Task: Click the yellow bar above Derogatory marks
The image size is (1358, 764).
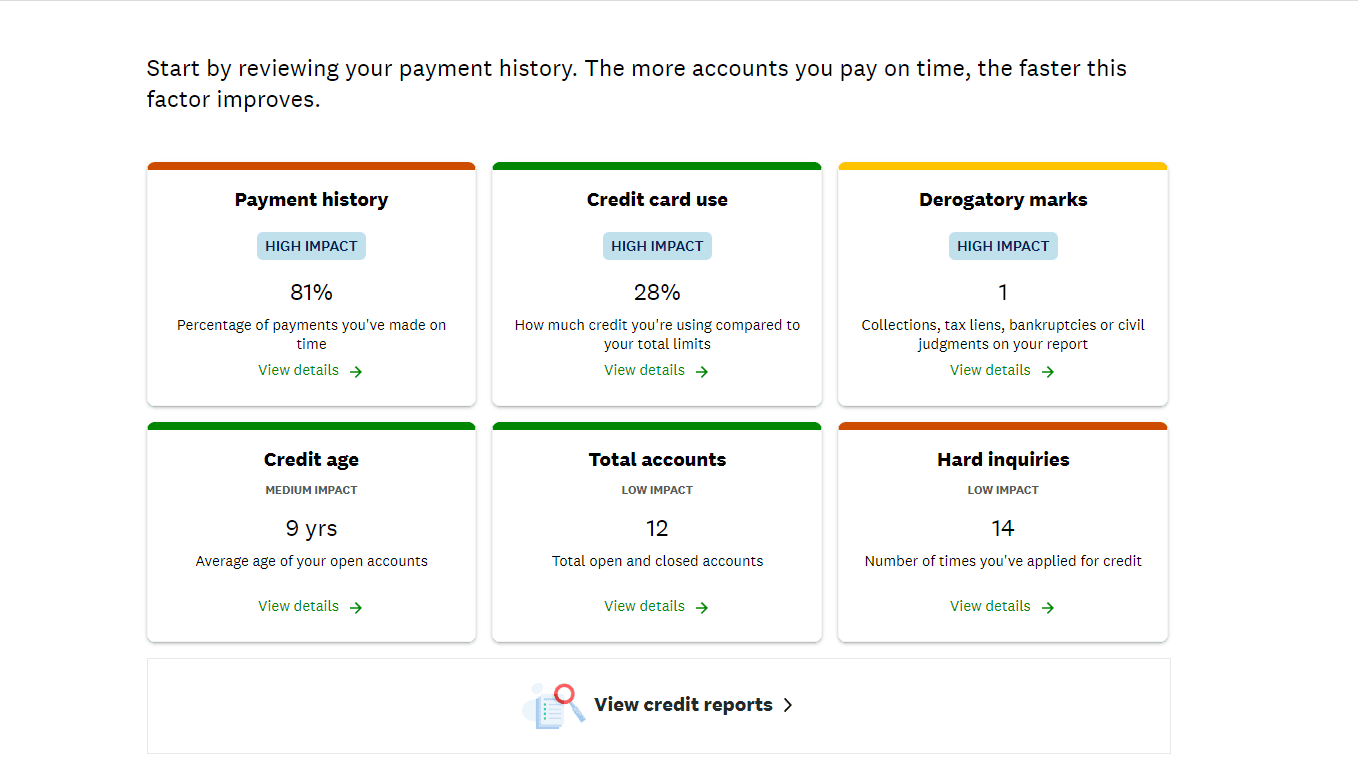Action: [1003, 166]
